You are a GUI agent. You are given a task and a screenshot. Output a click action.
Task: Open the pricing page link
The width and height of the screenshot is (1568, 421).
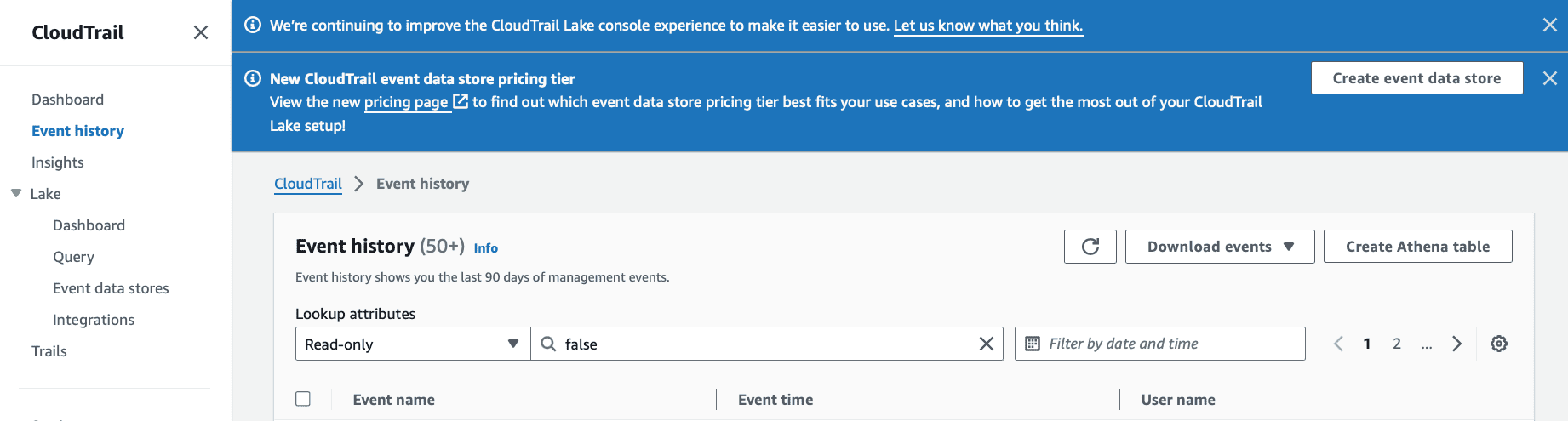tap(406, 102)
